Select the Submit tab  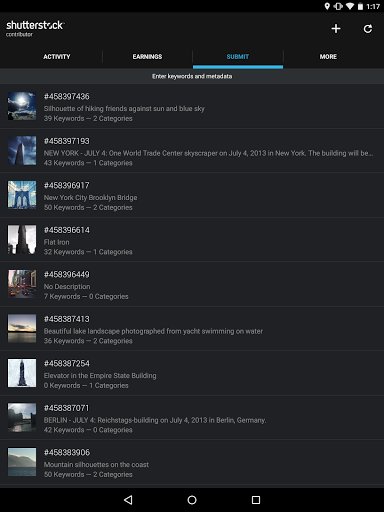point(238,57)
